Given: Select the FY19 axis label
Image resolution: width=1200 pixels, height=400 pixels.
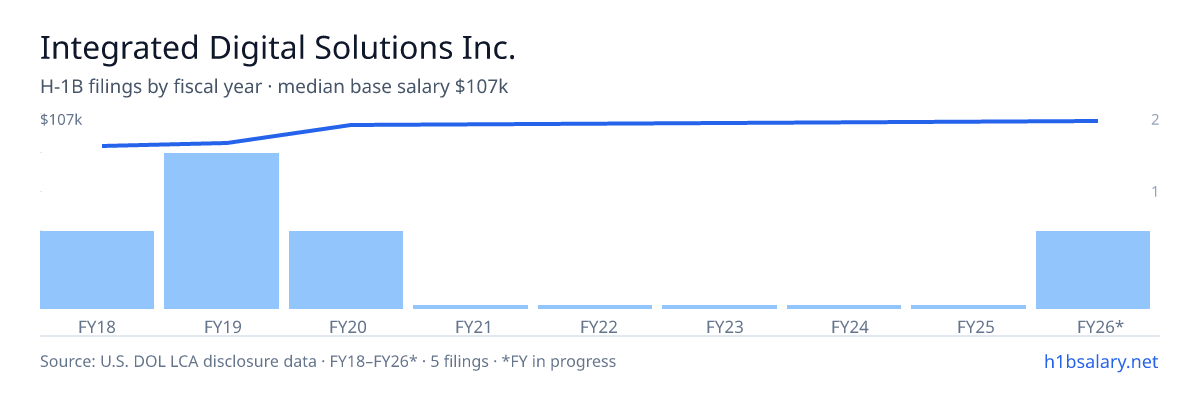Looking at the screenshot, I should (x=221, y=326).
